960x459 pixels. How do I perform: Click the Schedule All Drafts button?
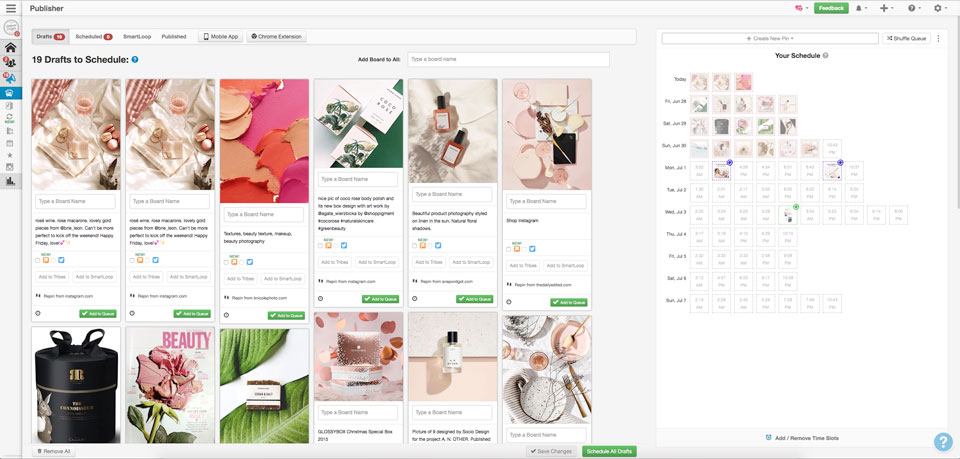tap(609, 452)
